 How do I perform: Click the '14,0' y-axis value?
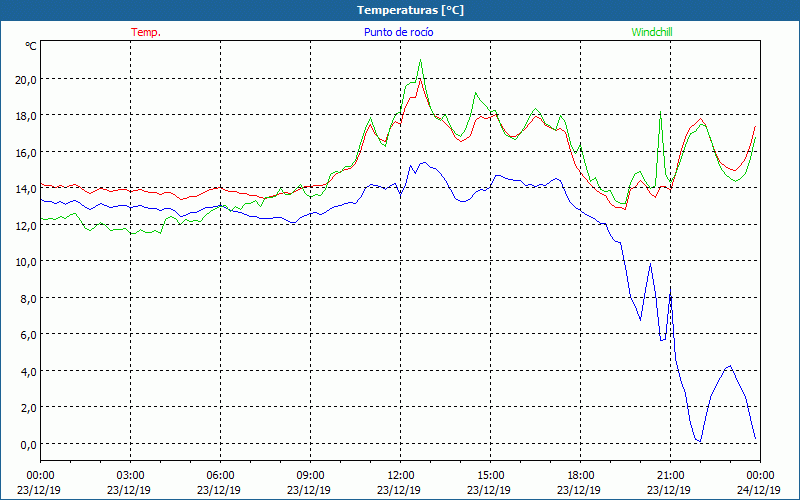28,189
